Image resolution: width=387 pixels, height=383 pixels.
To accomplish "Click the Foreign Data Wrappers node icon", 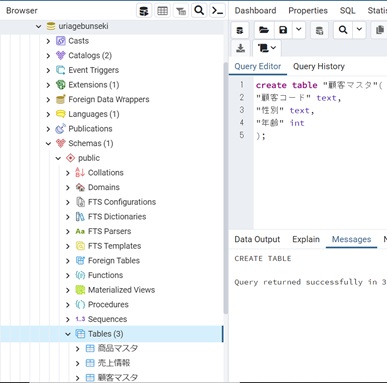I will tap(61, 99).
